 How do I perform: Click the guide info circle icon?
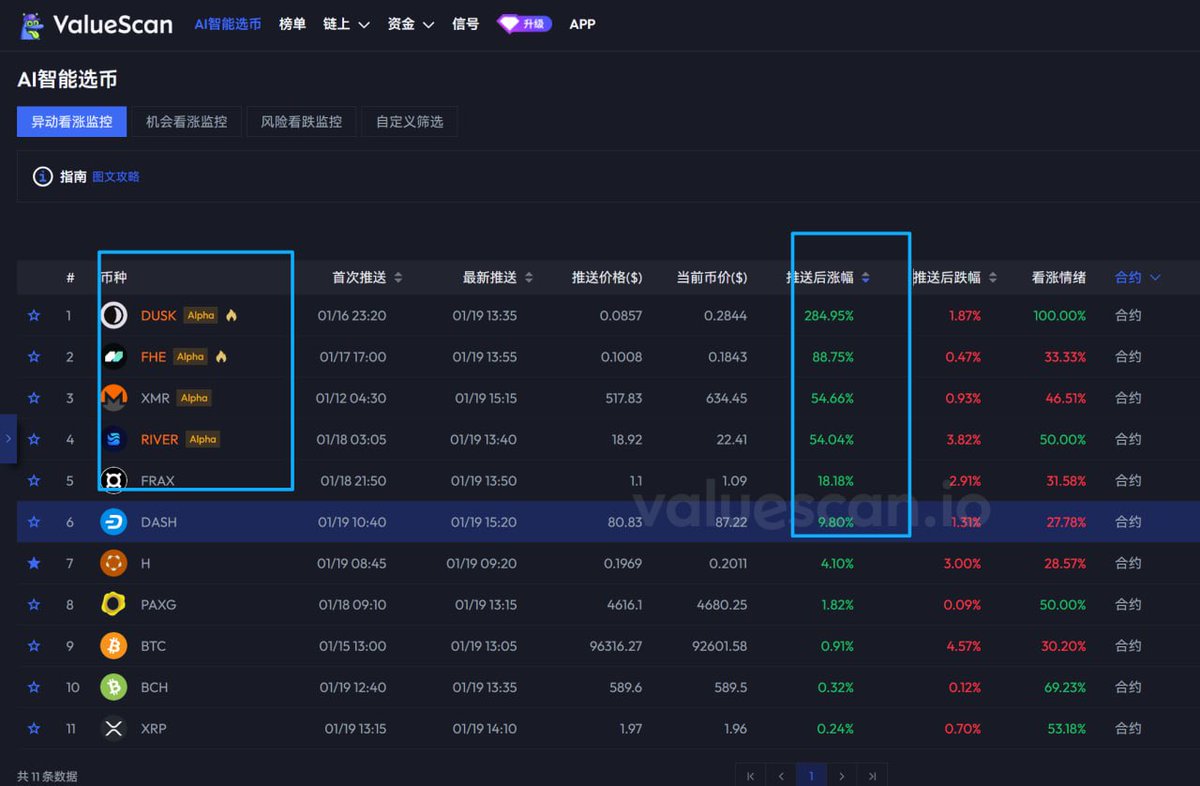(43, 177)
